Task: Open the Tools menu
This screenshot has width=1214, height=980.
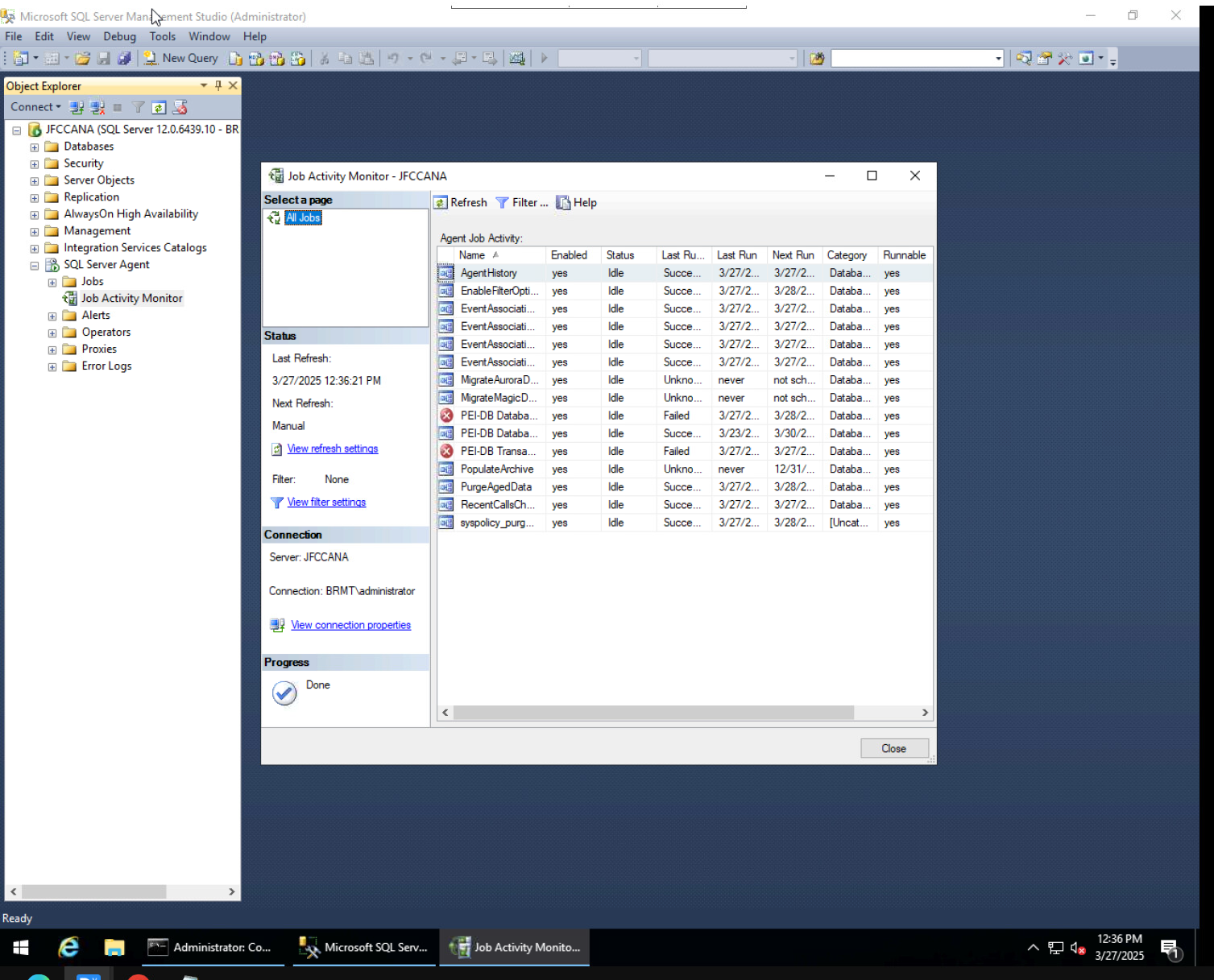Action: (162, 36)
